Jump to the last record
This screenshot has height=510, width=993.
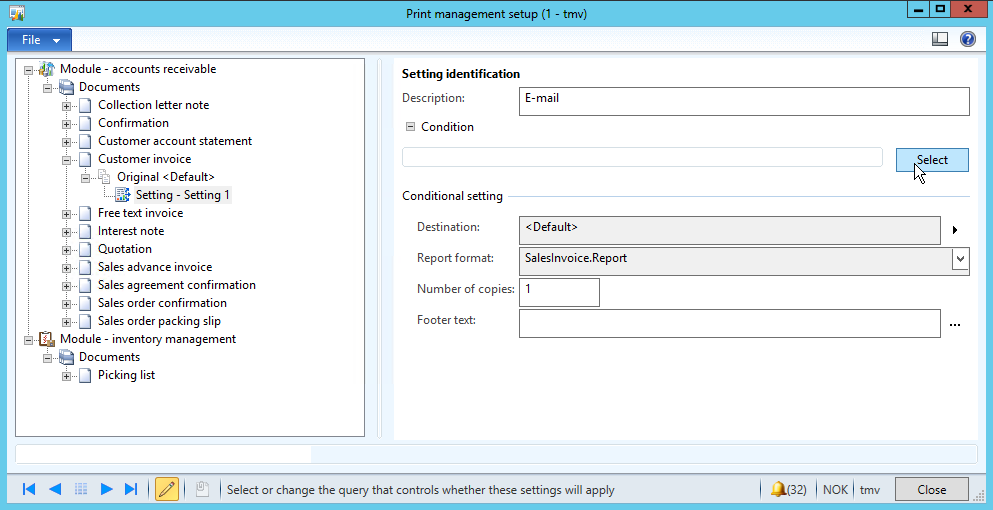tap(131, 489)
